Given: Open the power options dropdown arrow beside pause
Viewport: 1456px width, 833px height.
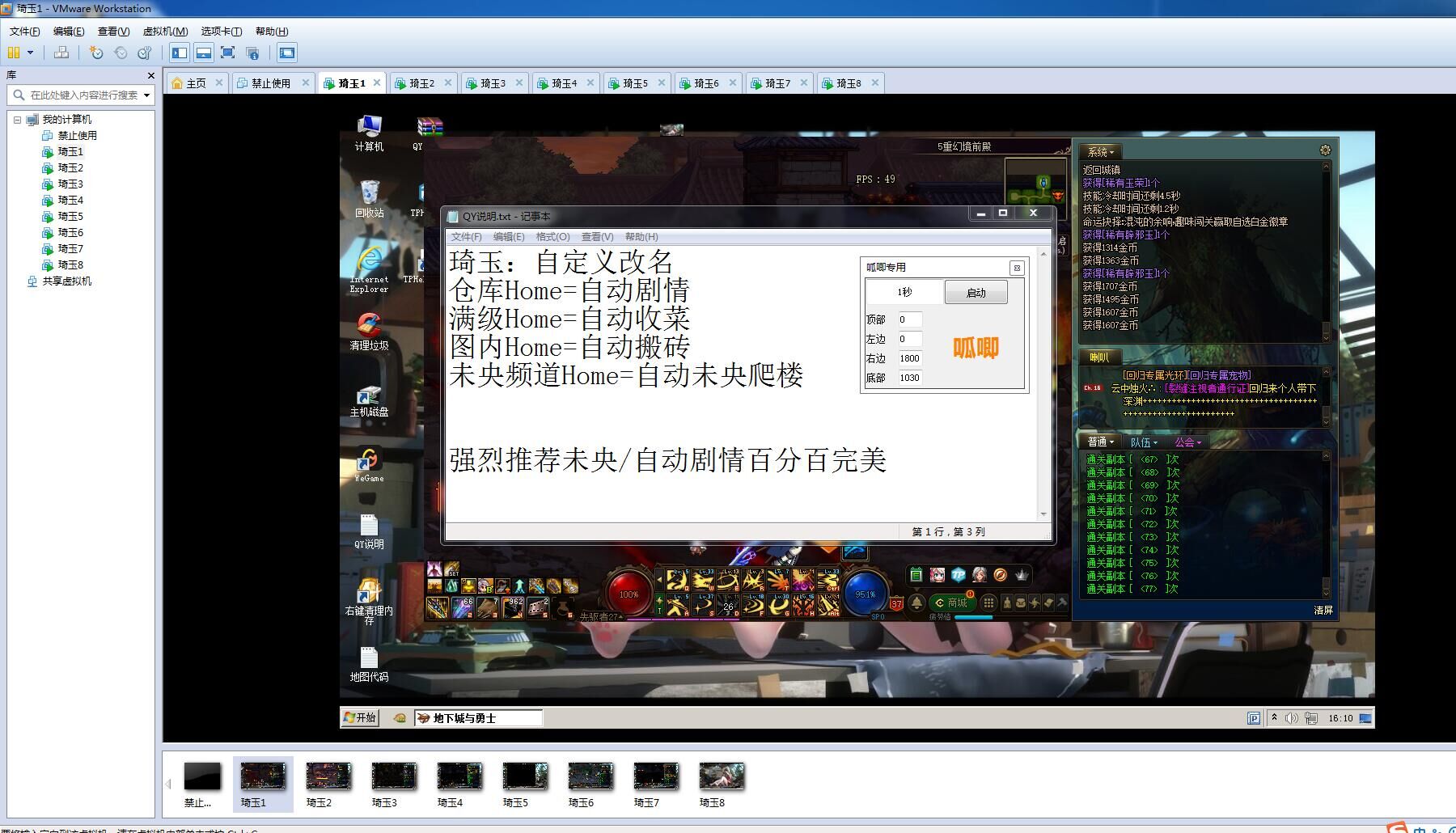Looking at the screenshot, I should [31, 53].
